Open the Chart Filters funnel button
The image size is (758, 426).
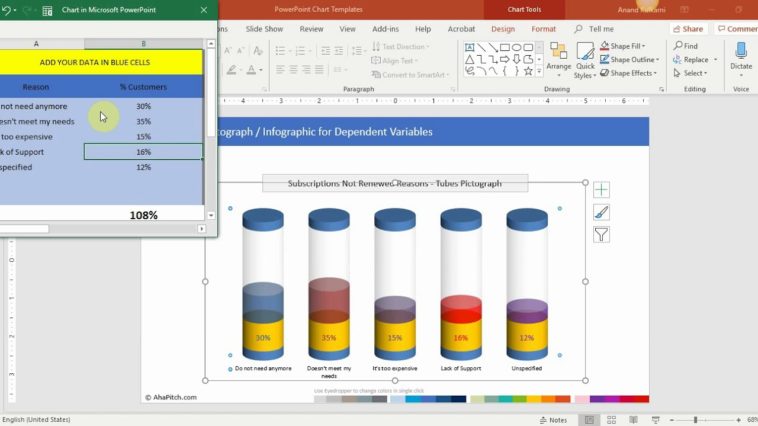click(x=601, y=235)
